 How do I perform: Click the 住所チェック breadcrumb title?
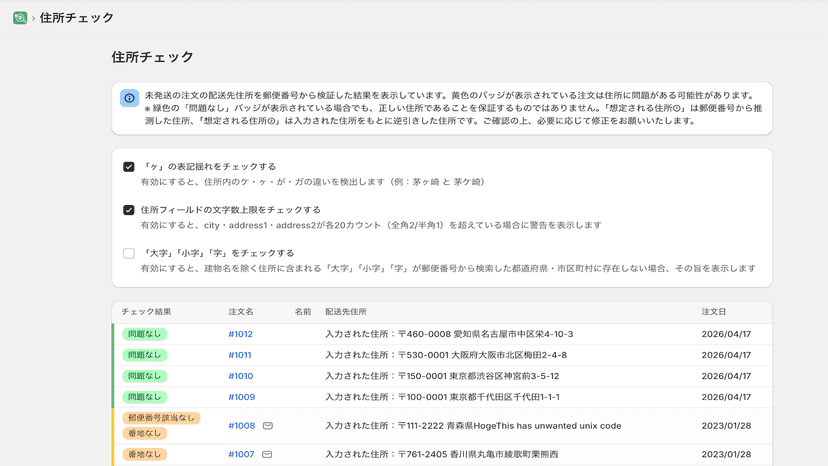point(77,18)
